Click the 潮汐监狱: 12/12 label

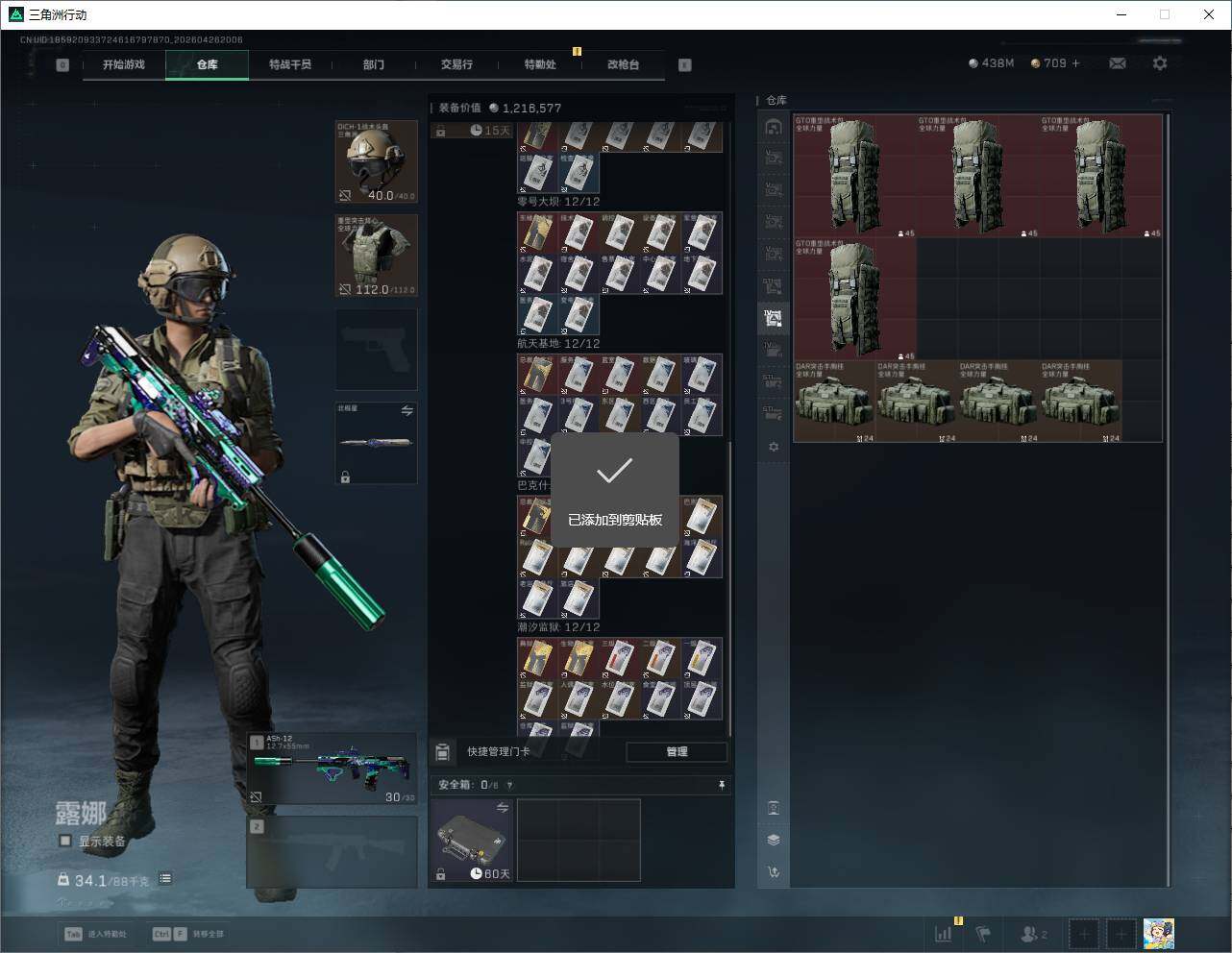(x=558, y=627)
